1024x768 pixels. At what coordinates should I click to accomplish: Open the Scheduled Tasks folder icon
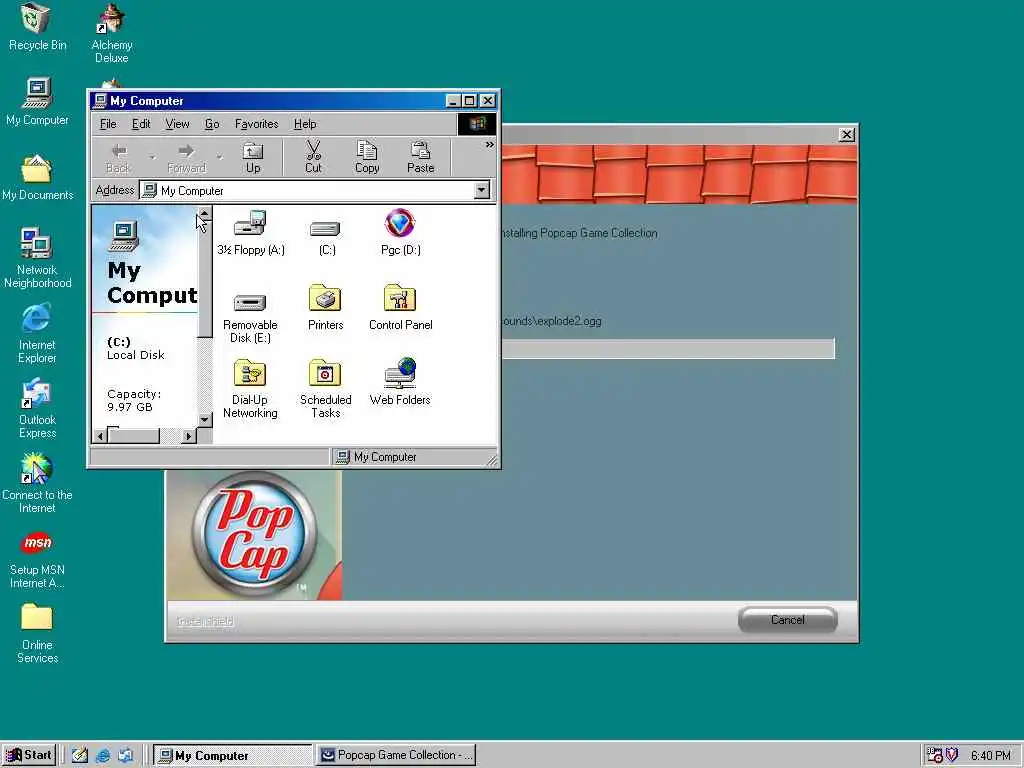pyautogui.click(x=325, y=389)
